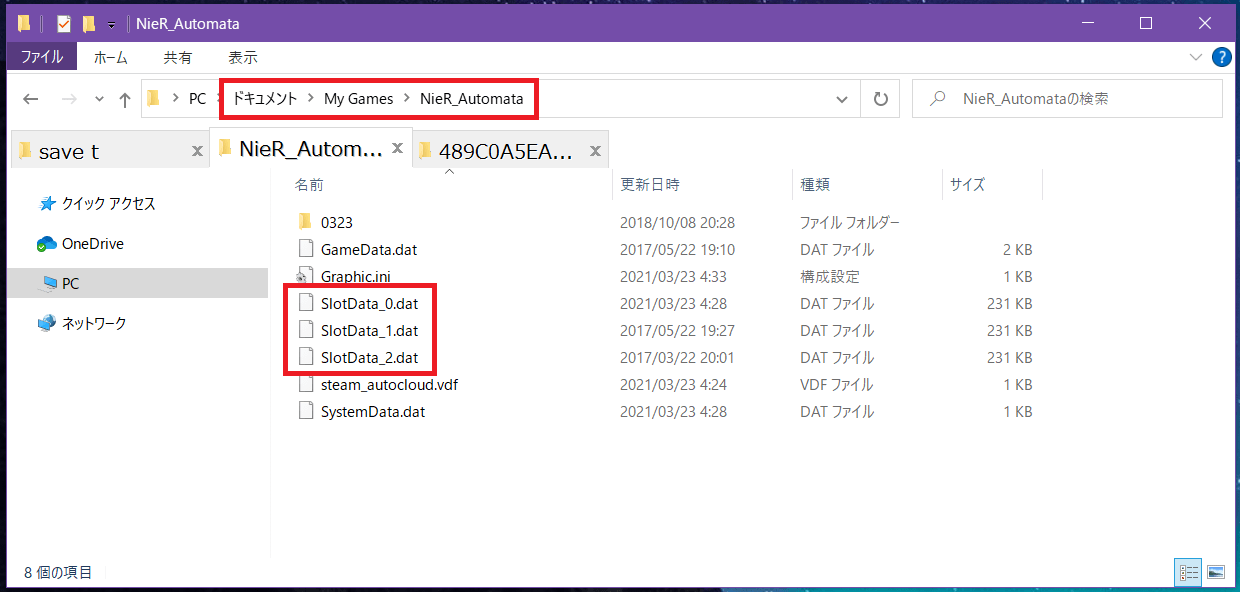
Task: Select the SlotData_0.dat file
Action: coord(369,303)
